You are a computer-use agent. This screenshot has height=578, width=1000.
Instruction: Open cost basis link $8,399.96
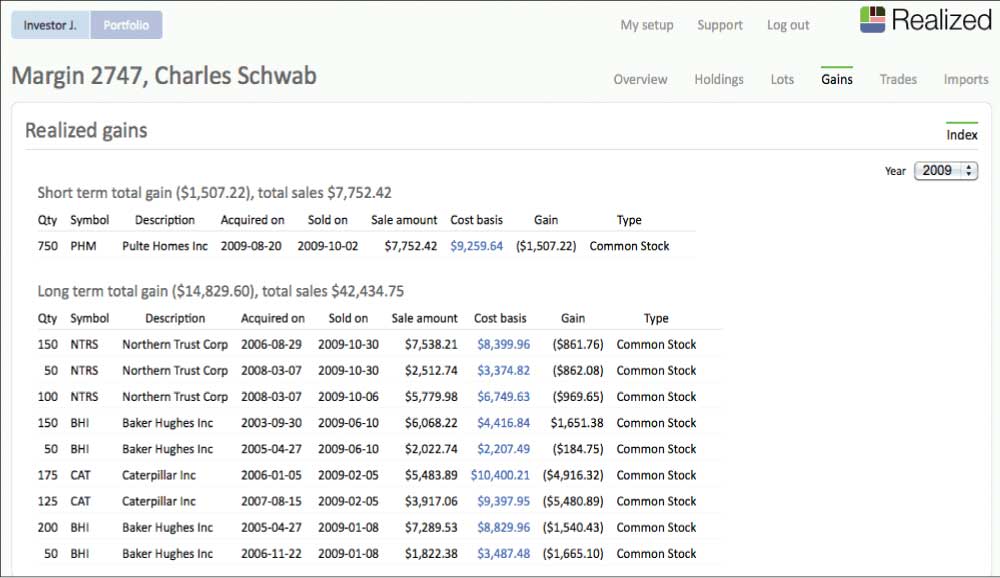503,344
